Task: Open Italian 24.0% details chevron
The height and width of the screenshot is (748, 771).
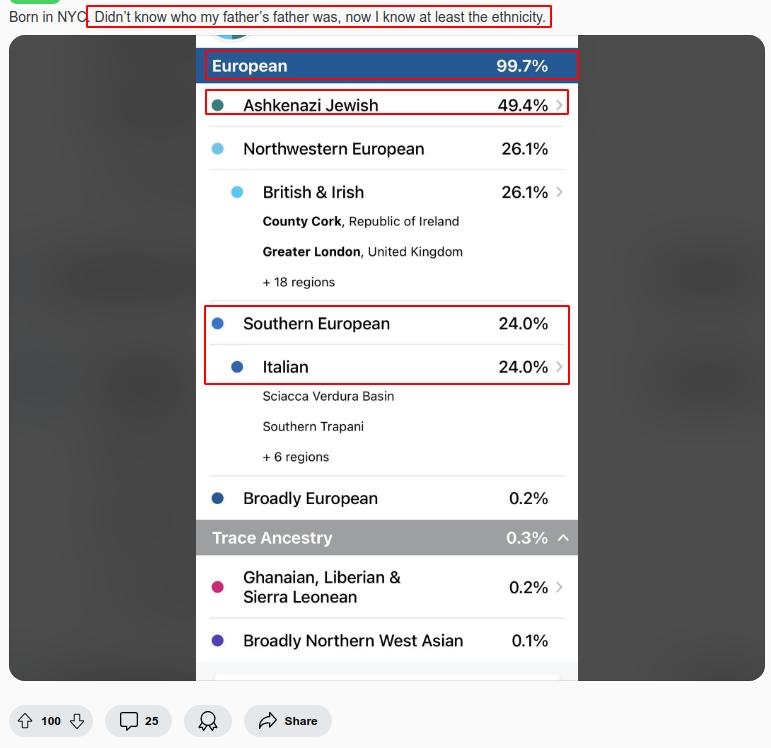Action: tap(559, 367)
